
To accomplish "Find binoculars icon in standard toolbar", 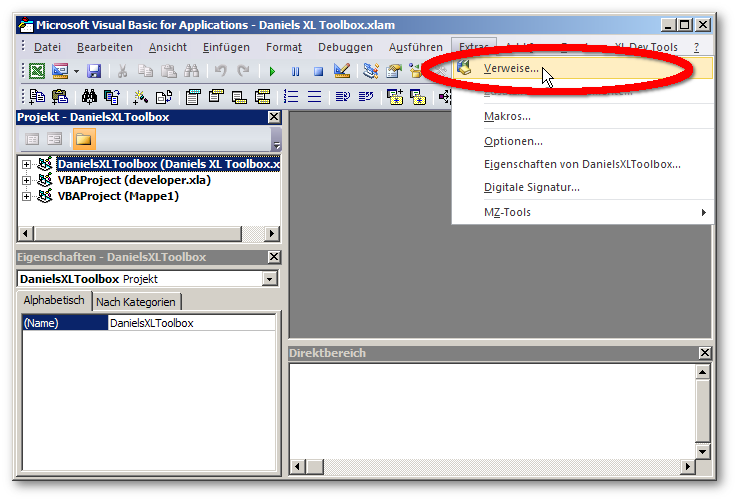I will pyautogui.click(x=191, y=71).
